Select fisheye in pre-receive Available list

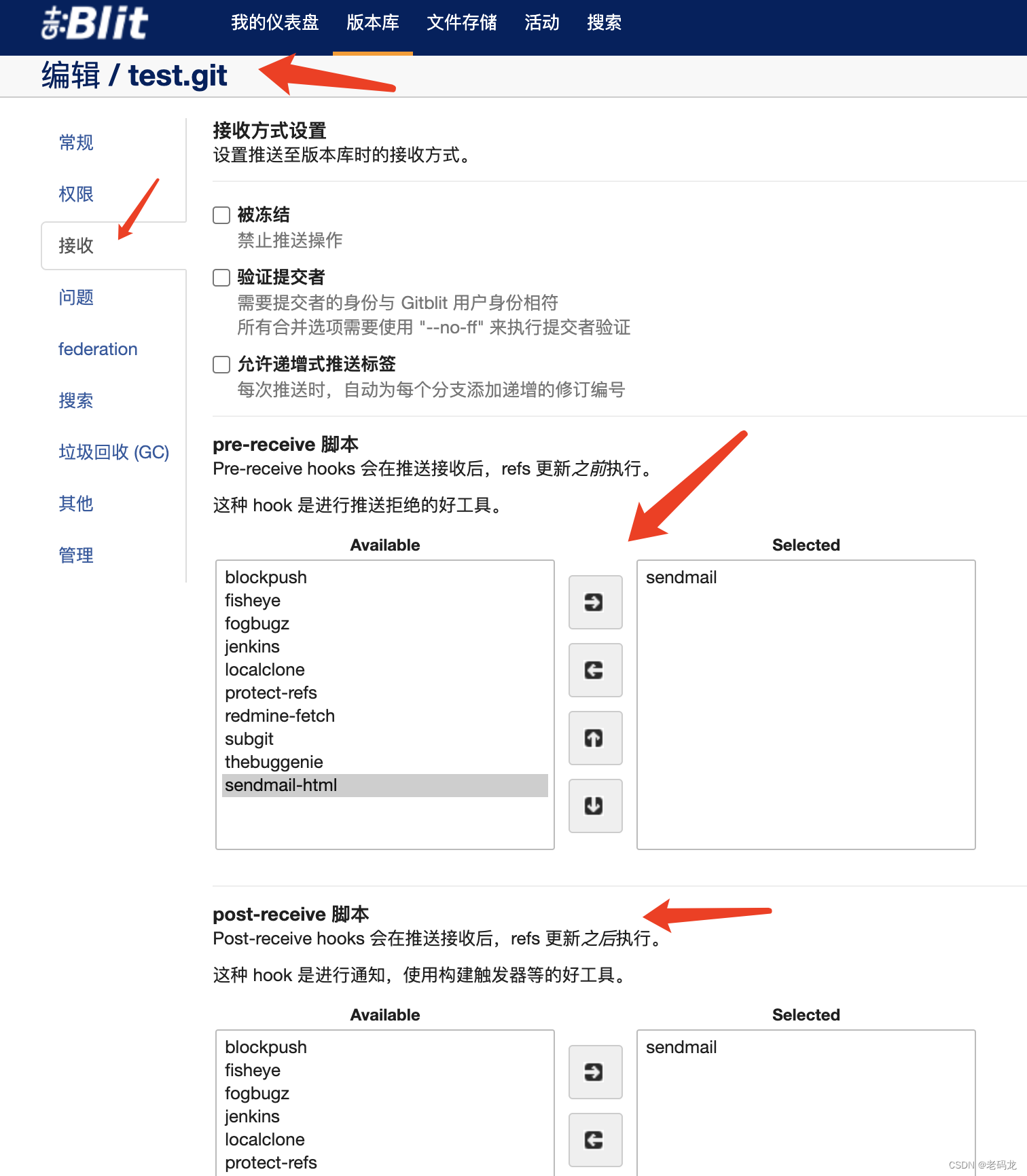[385, 600]
